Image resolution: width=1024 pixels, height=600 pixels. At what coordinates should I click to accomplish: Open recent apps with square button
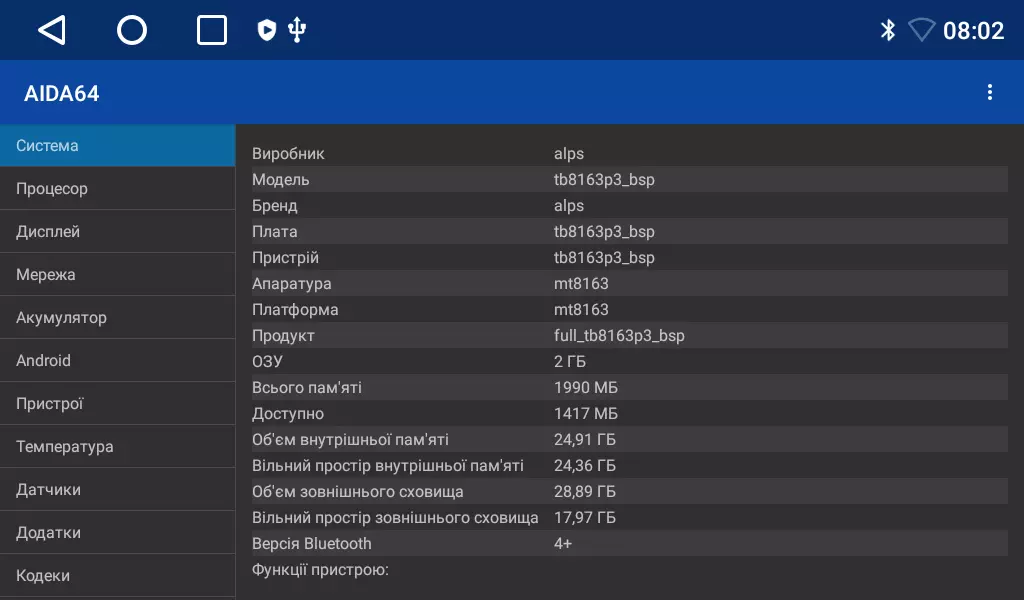pyautogui.click(x=212, y=31)
